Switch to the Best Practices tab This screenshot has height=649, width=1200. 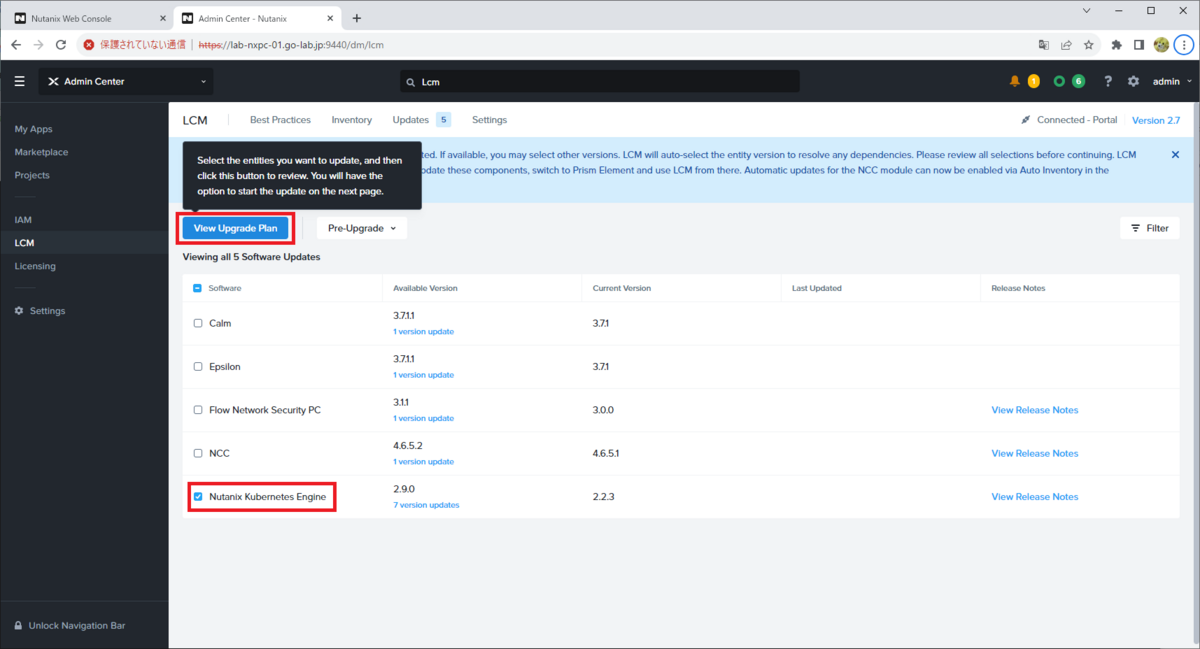click(x=280, y=120)
